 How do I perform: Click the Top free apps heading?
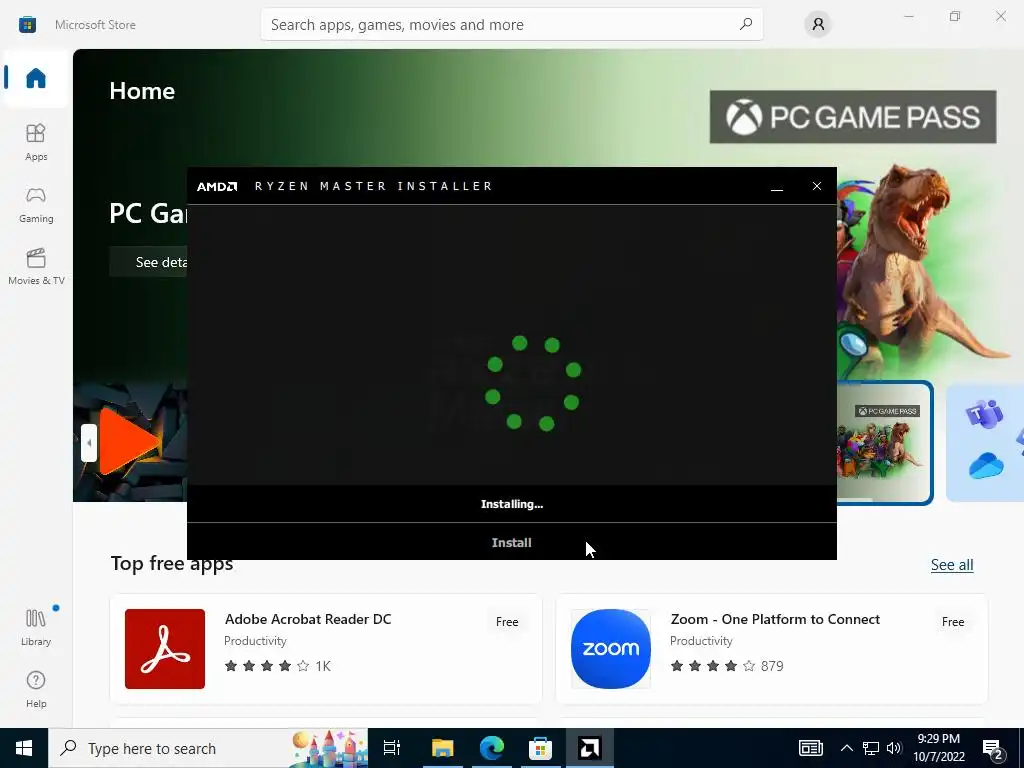172,564
